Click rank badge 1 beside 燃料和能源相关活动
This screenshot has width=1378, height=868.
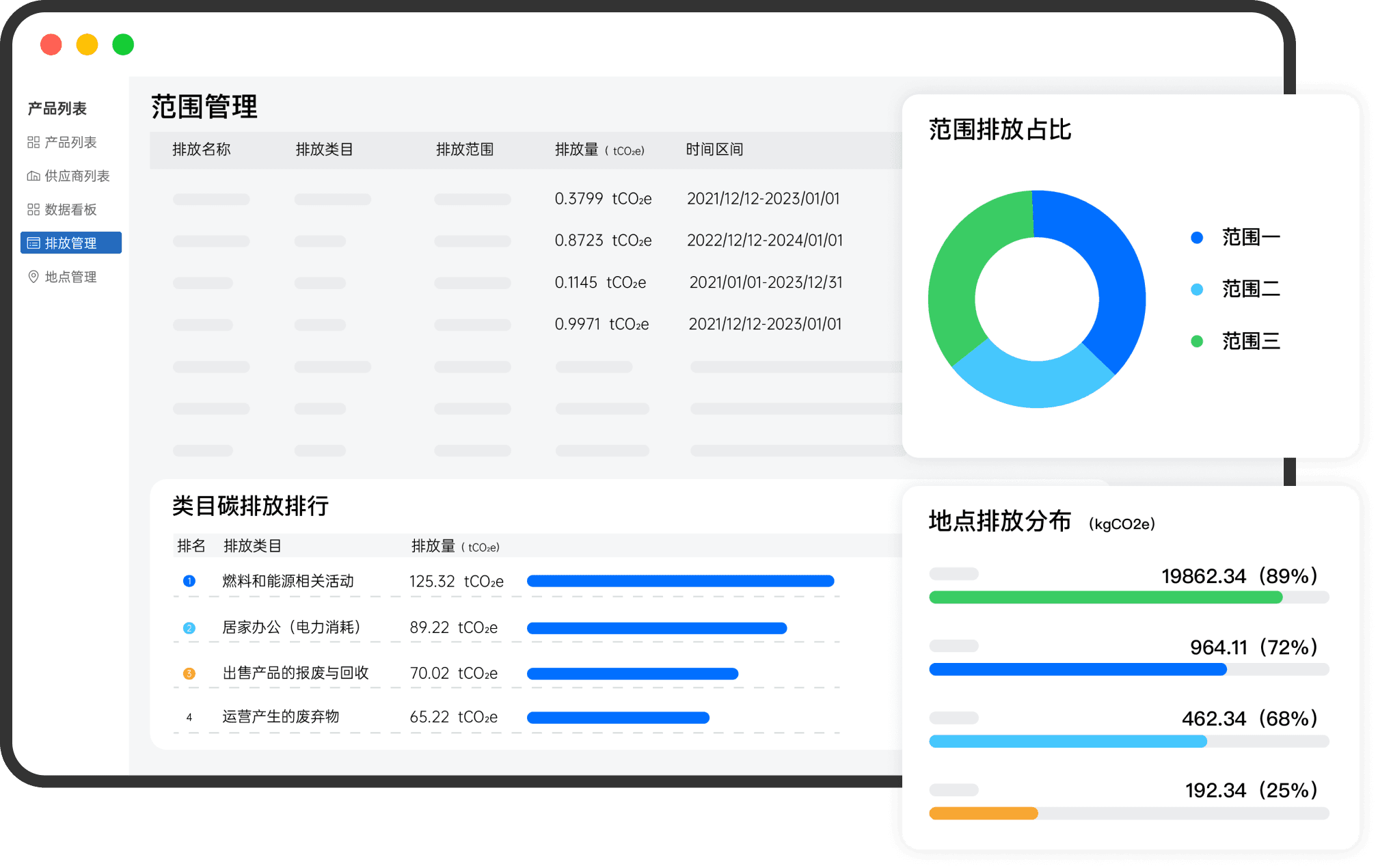189,581
